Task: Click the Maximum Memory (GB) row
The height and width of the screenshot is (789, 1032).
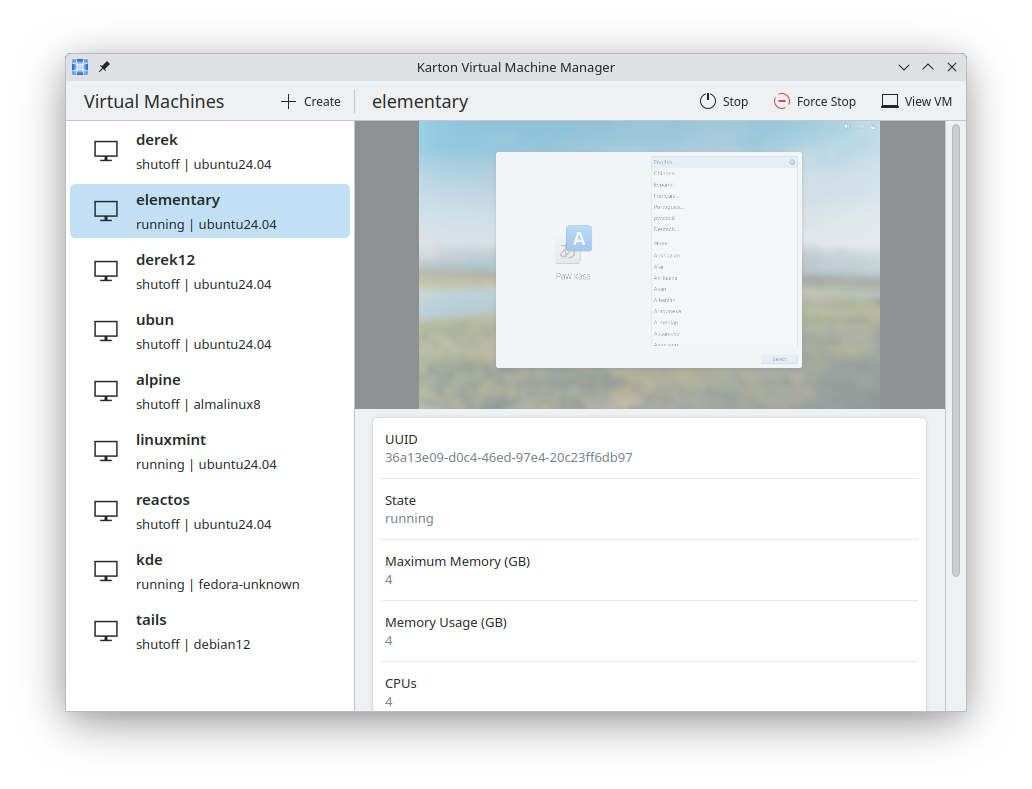Action: (x=649, y=570)
